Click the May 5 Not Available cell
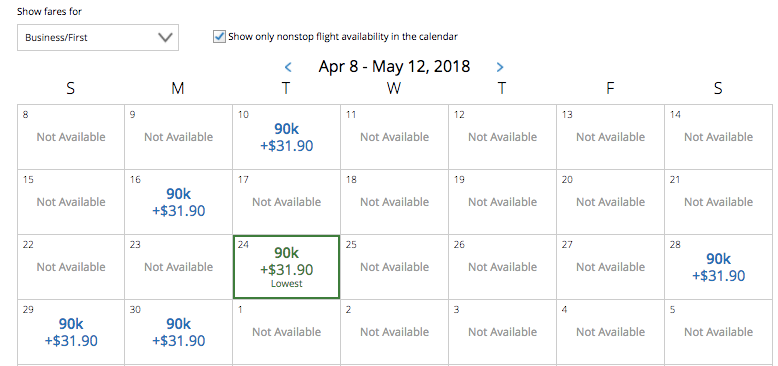This screenshot has height=366, width=778. pyautogui.click(x=718, y=332)
